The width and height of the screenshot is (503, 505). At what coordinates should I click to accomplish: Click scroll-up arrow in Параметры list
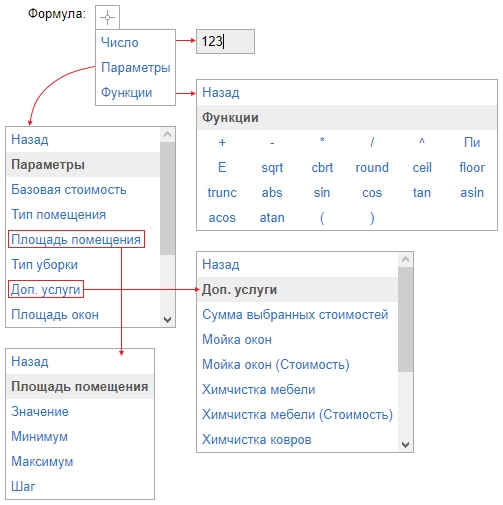click(167, 135)
